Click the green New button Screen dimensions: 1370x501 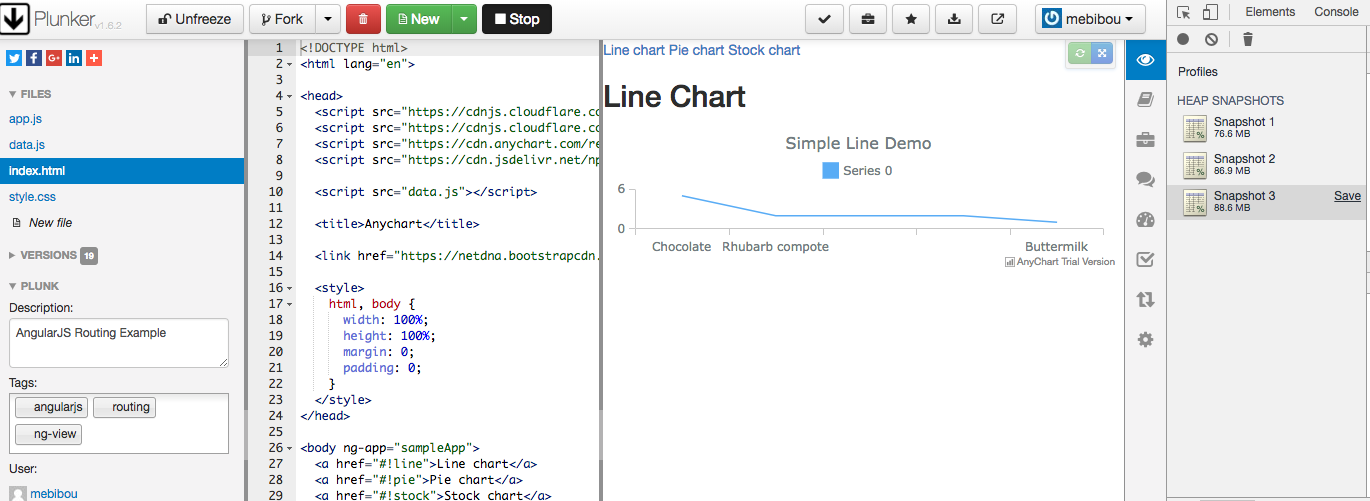[418, 19]
